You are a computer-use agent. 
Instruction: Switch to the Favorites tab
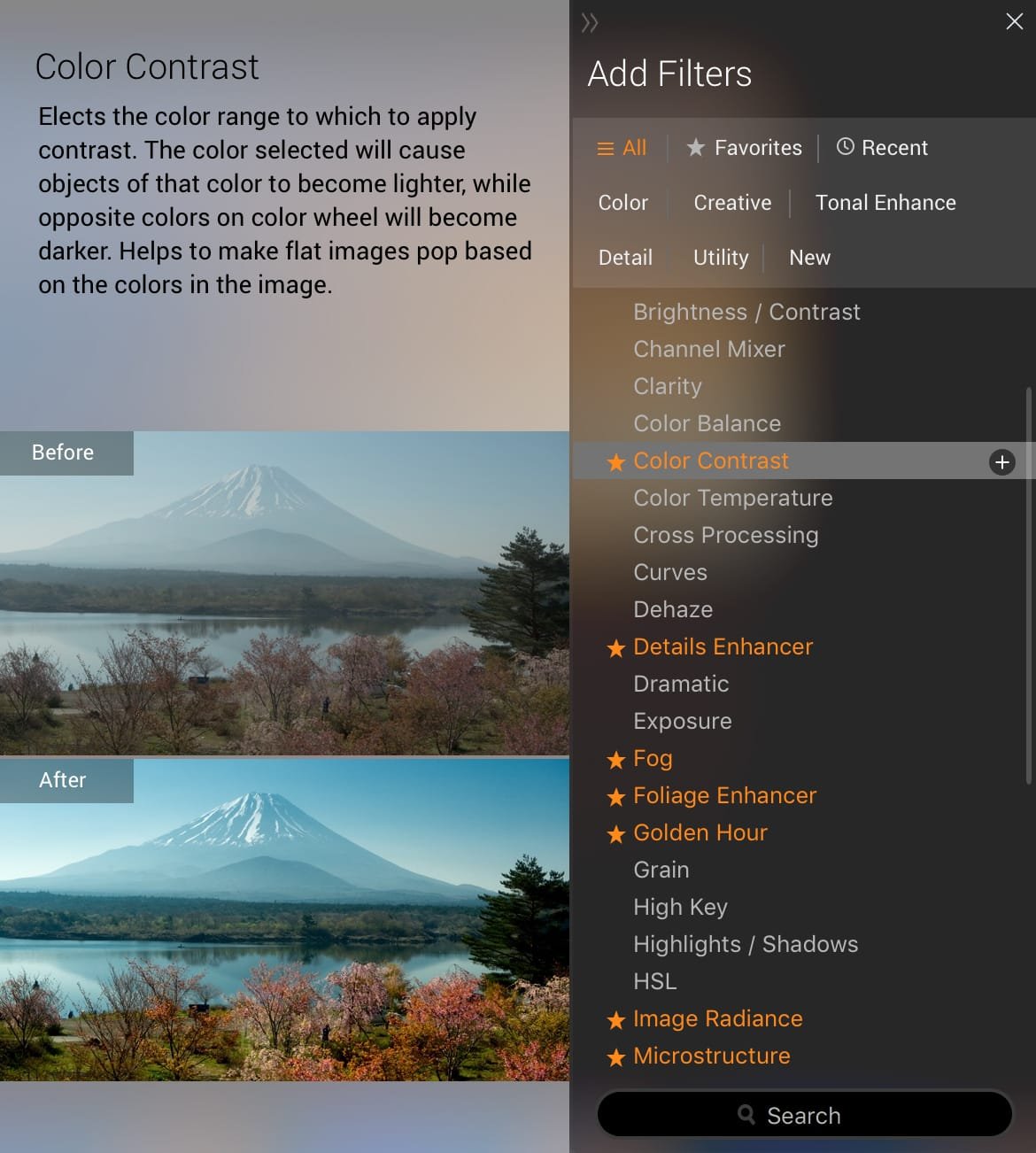(x=745, y=148)
